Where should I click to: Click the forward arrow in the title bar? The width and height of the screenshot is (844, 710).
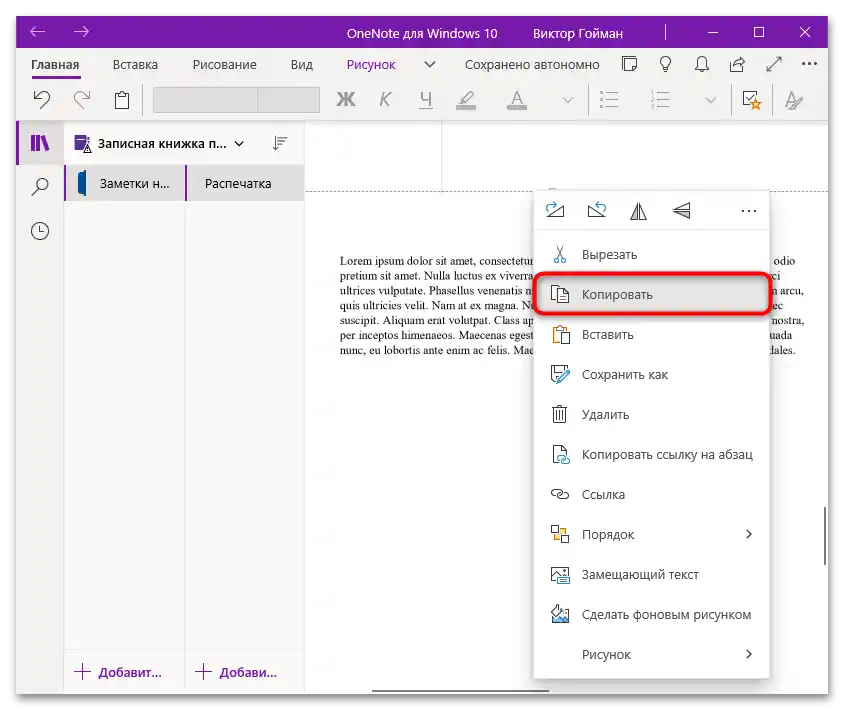[81, 32]
